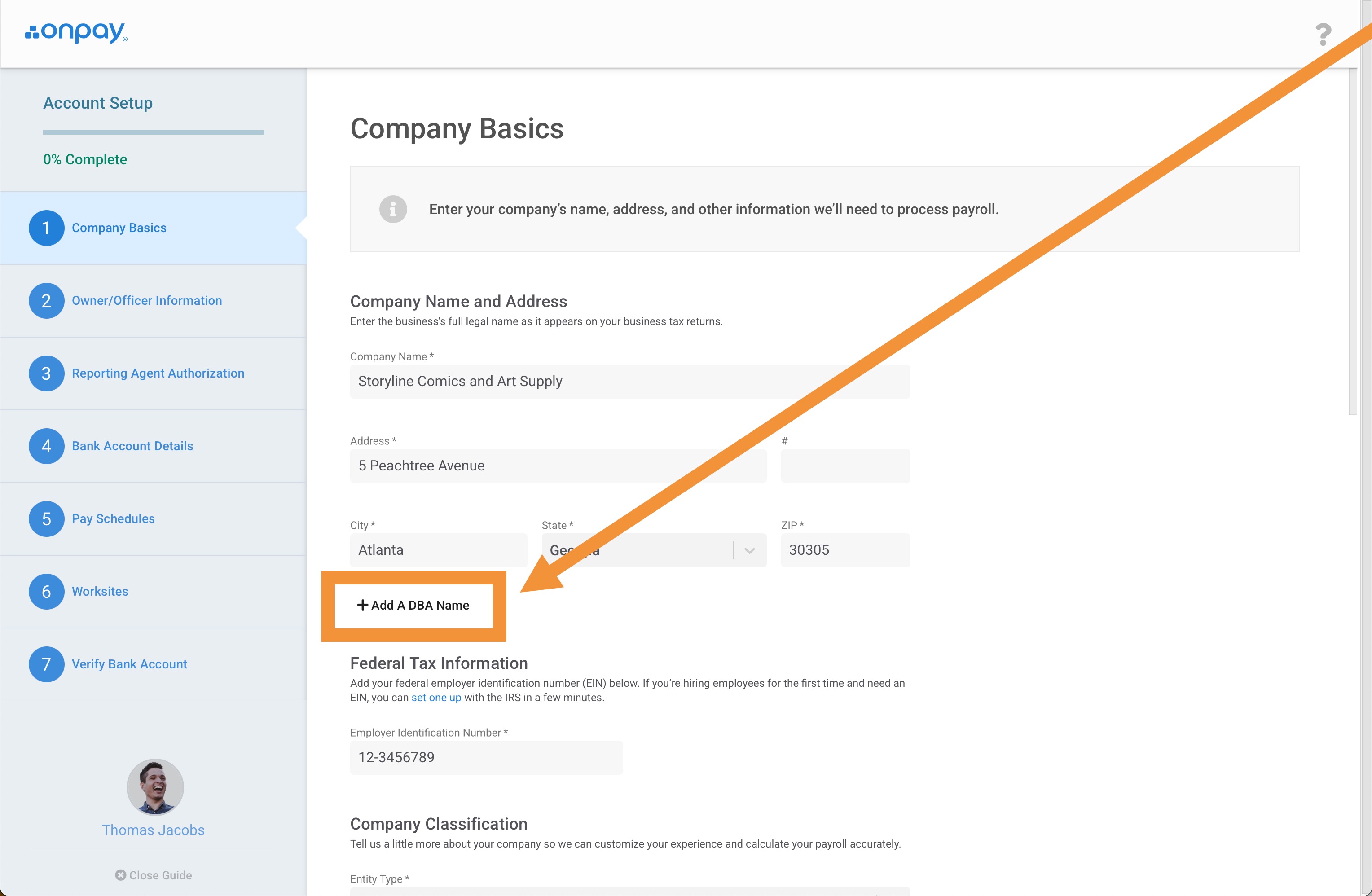Click step 1 circle icon
Viewport: 1372px width, 896px height.
(46, 228)
